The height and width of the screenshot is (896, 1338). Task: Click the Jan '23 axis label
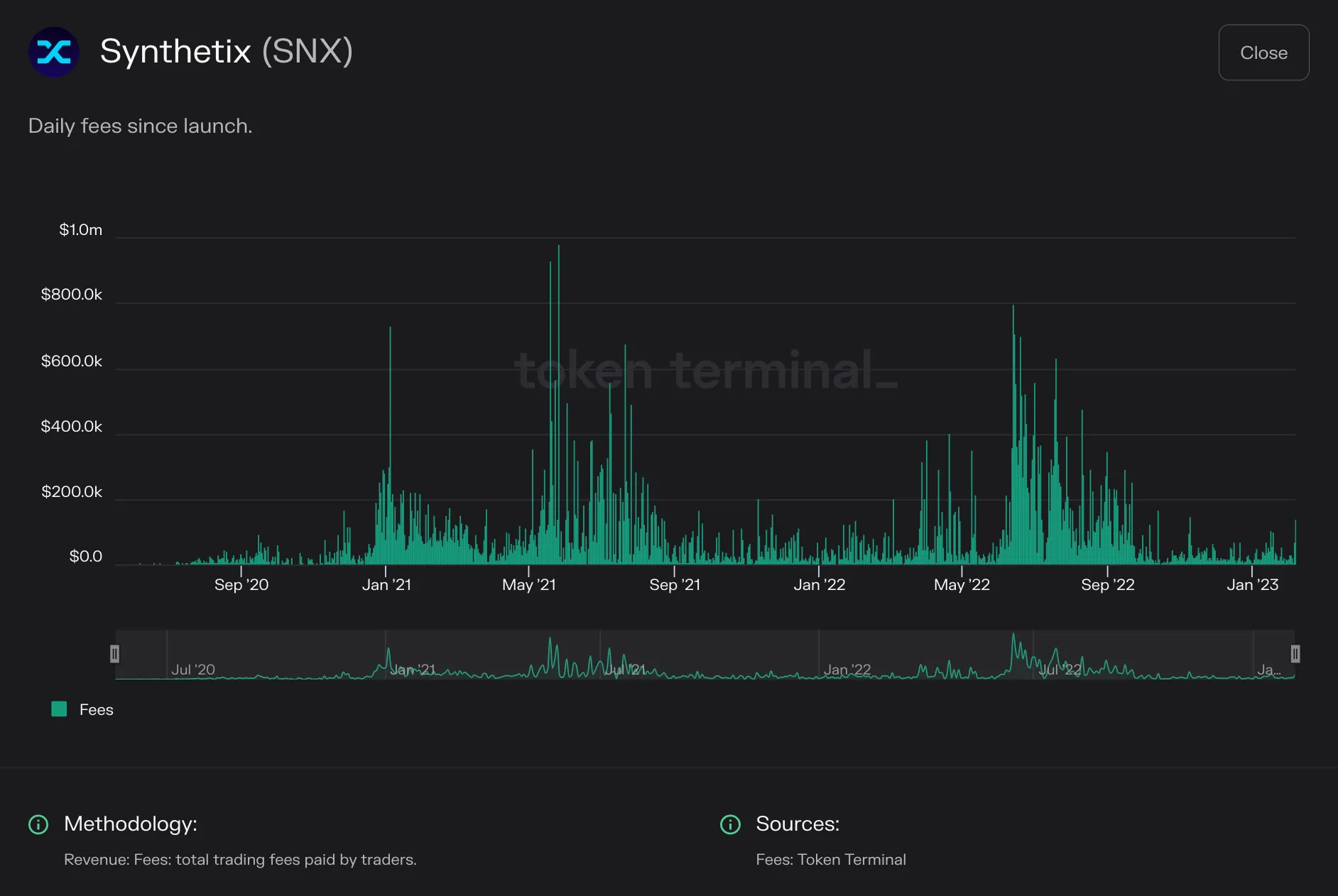(x=1253, y=585)
